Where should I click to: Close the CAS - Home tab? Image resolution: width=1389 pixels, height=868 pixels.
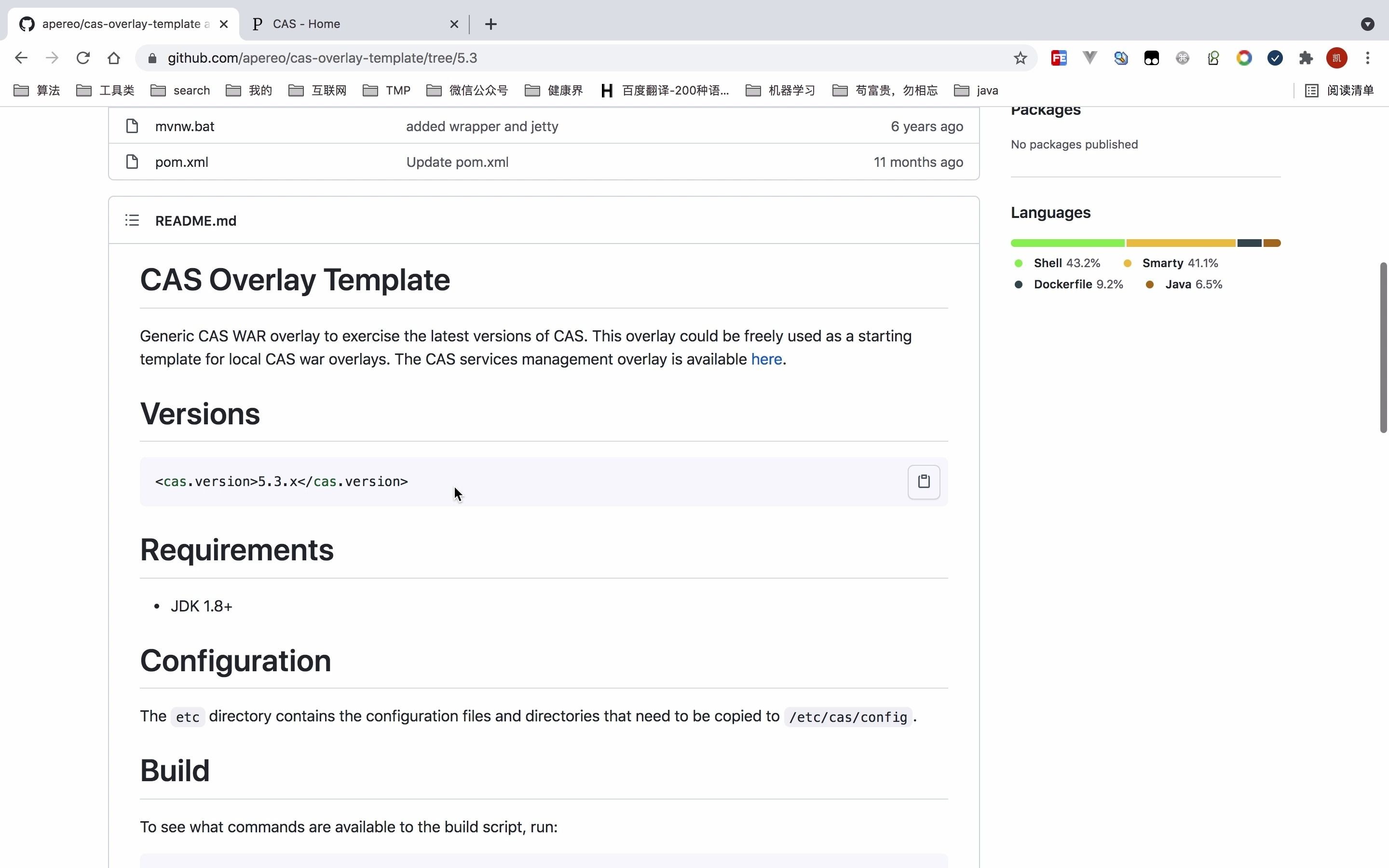(454, 24)
